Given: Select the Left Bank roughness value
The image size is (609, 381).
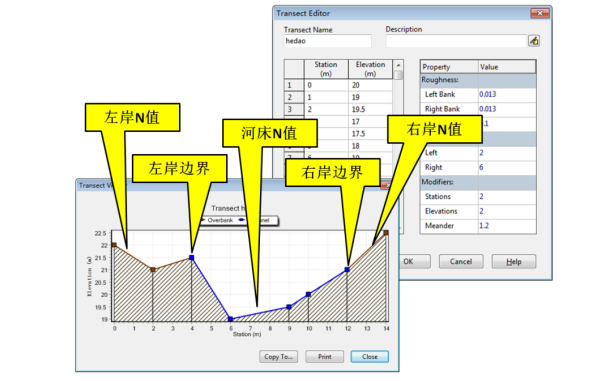Looking at the screenshot, I should (507, 94).
